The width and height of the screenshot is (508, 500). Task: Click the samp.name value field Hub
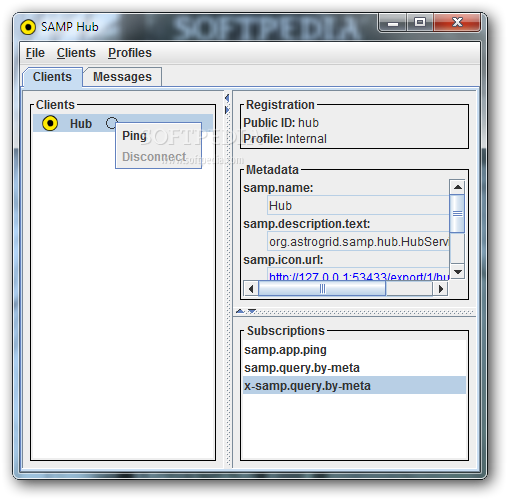[358, 206]
